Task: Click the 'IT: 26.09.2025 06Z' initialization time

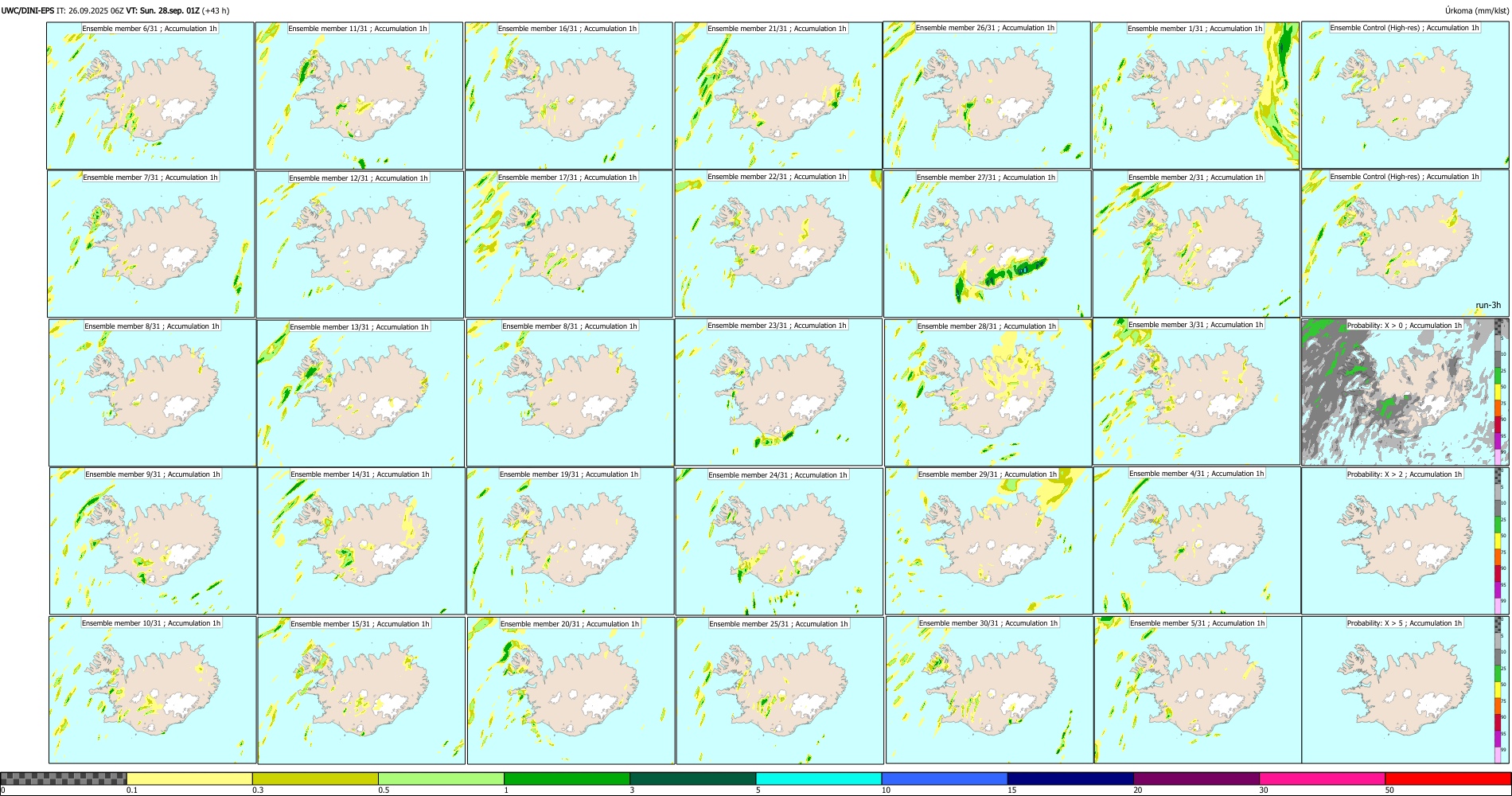Action: [90, 10]
